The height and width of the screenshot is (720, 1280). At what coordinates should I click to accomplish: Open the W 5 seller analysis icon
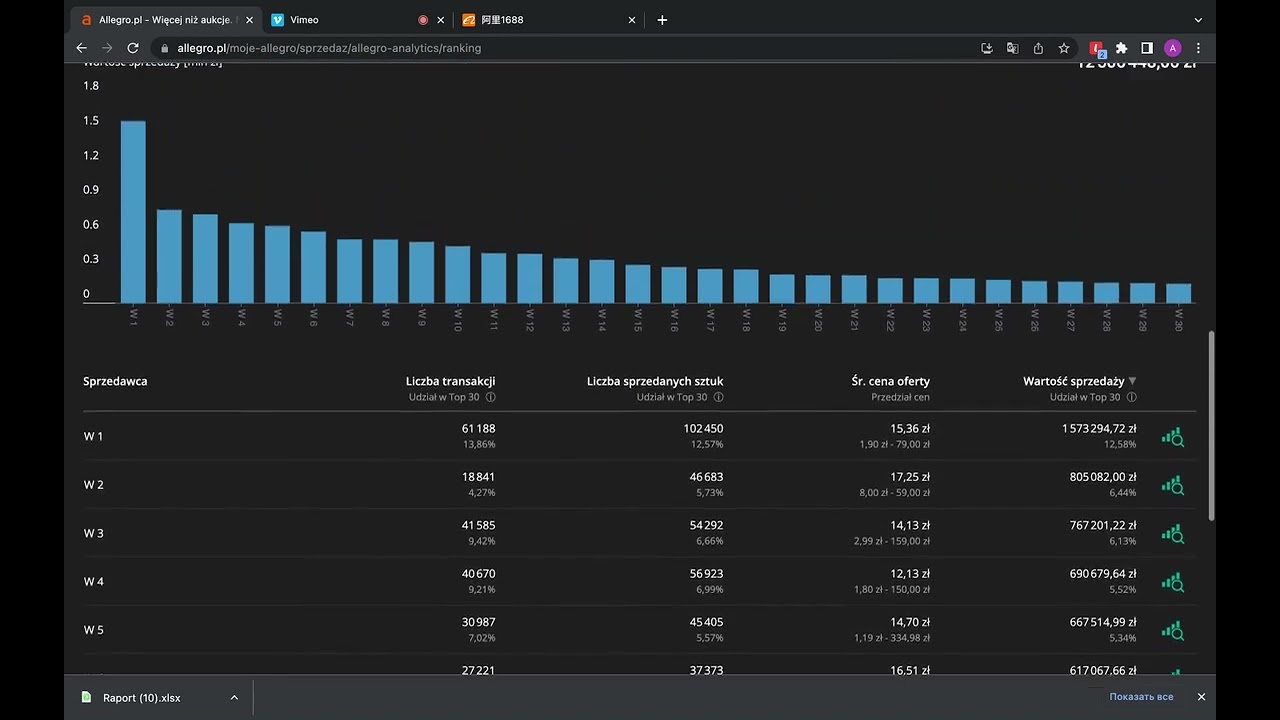click(1172, 631)
